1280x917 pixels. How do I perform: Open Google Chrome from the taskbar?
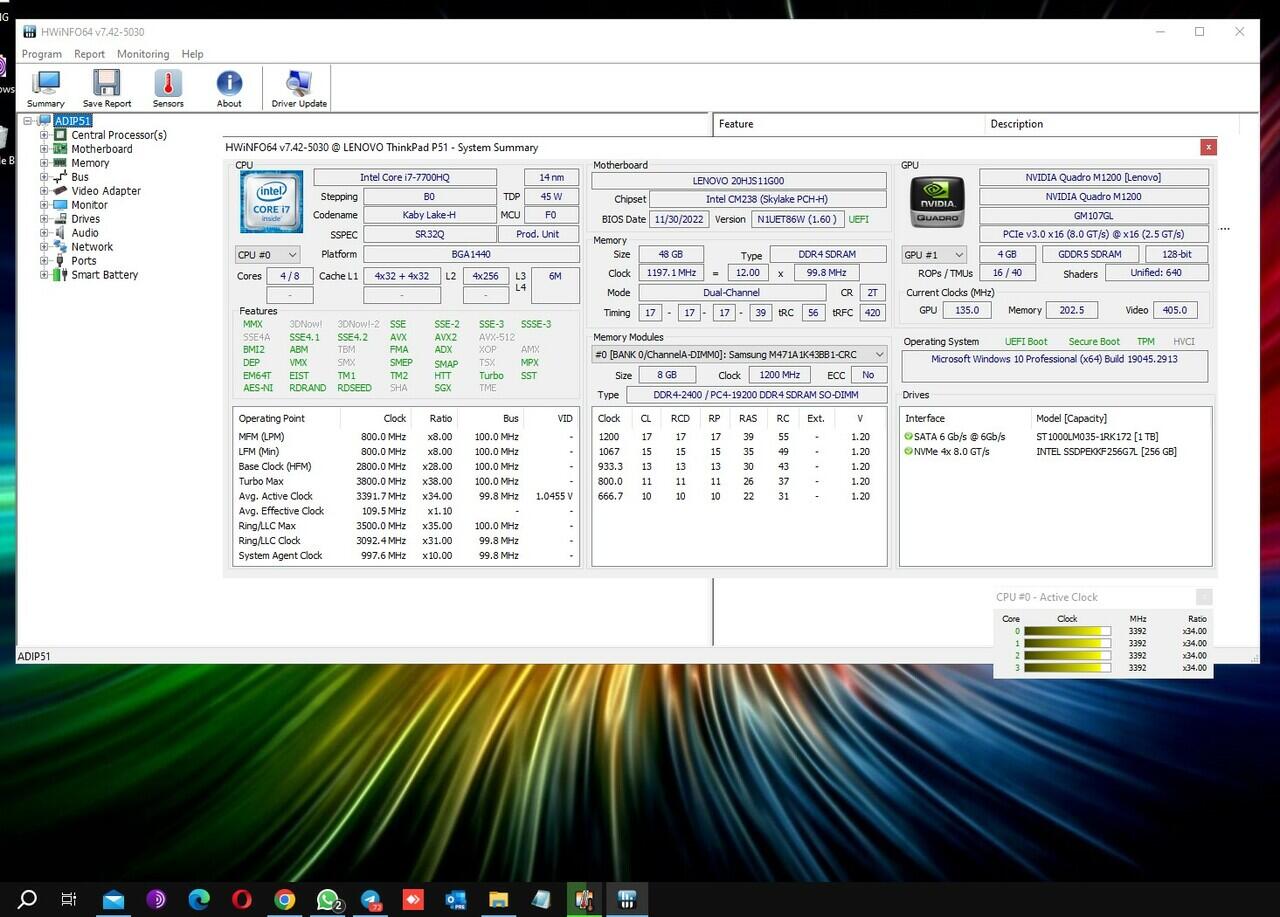point(285,899)
